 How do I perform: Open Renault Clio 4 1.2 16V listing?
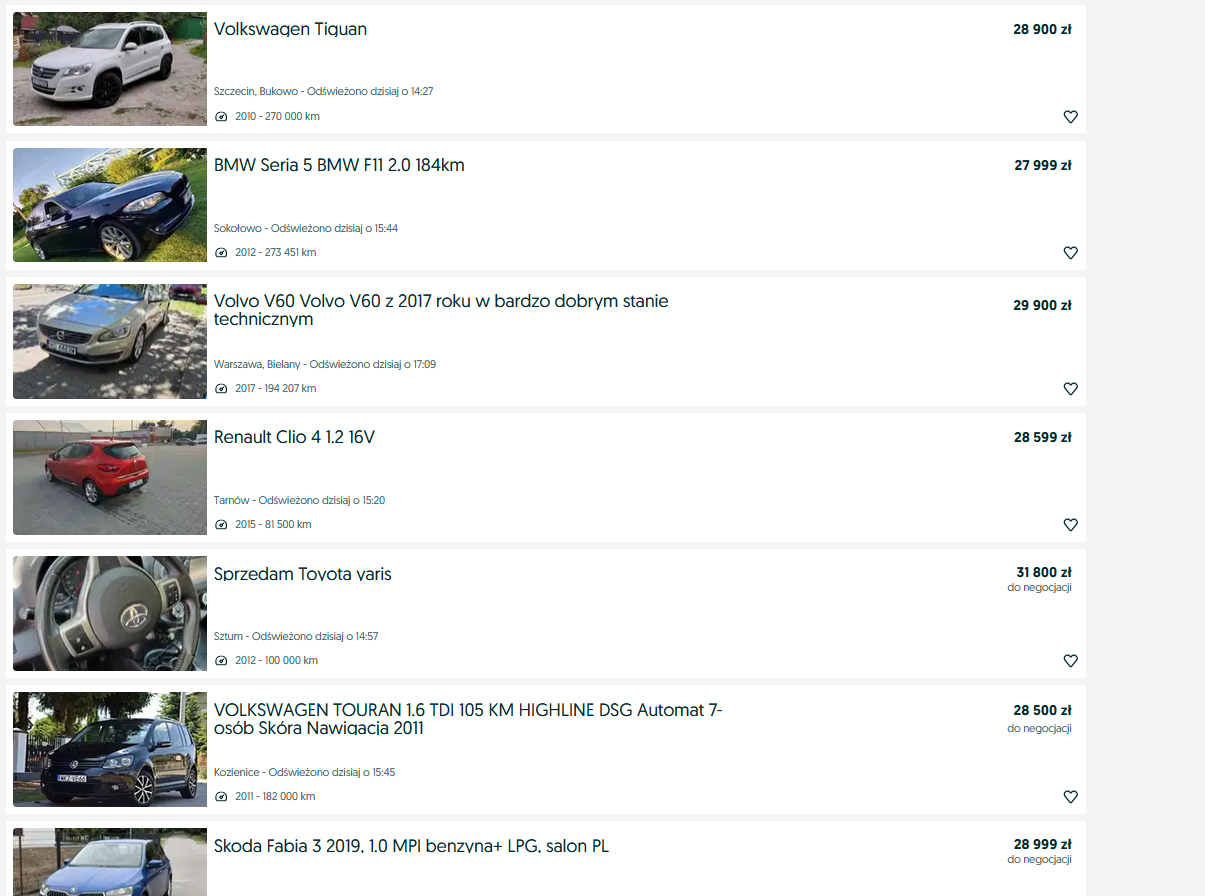point(294,437)
